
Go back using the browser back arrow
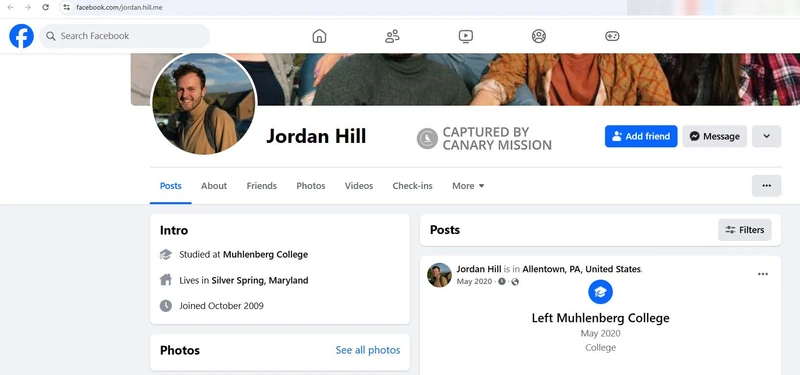[x=10, y=7]
